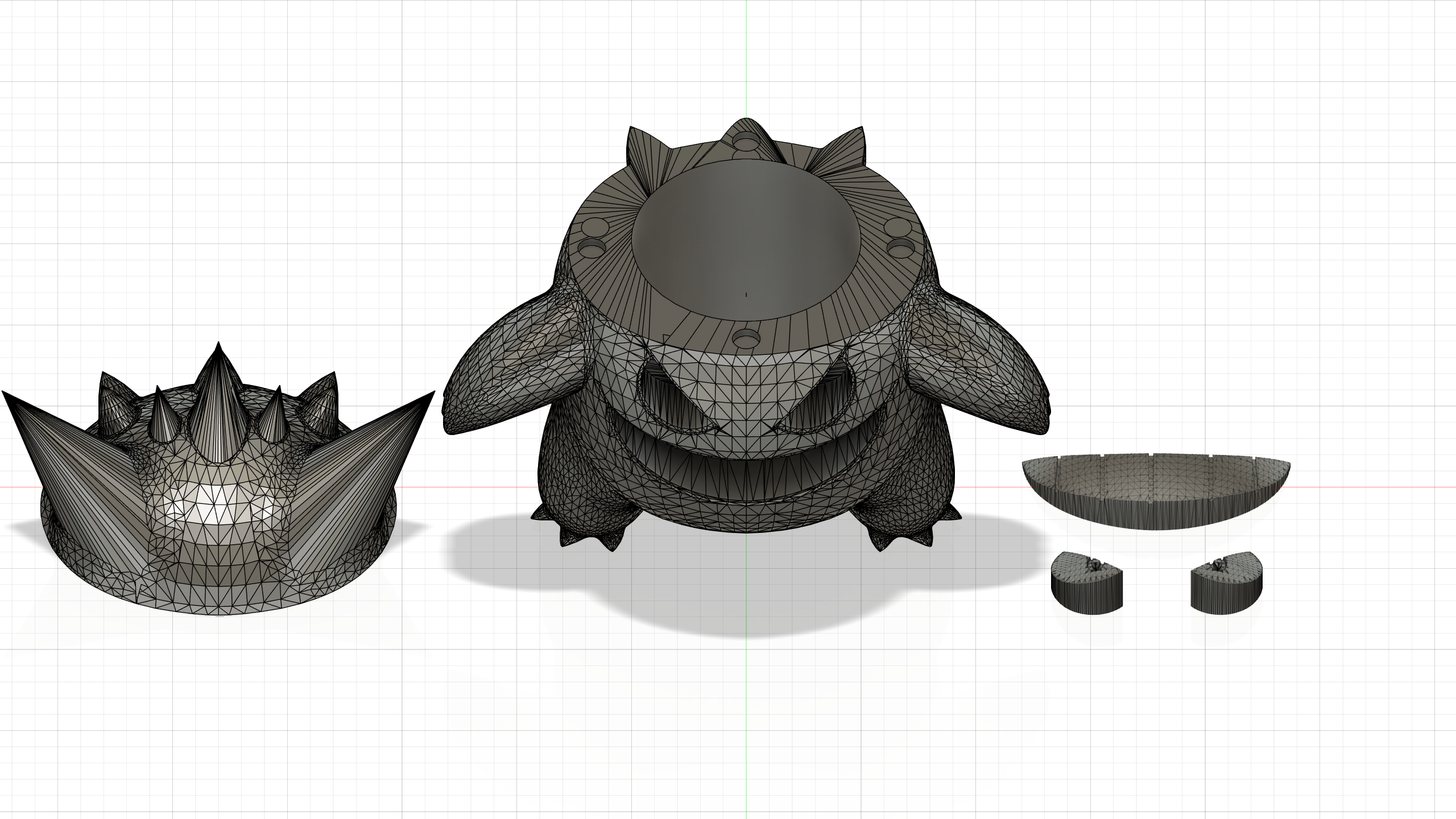
Task: Click the magnet hole just above Gengar's face
Action: pyautogui.click(x=746, y=339)
